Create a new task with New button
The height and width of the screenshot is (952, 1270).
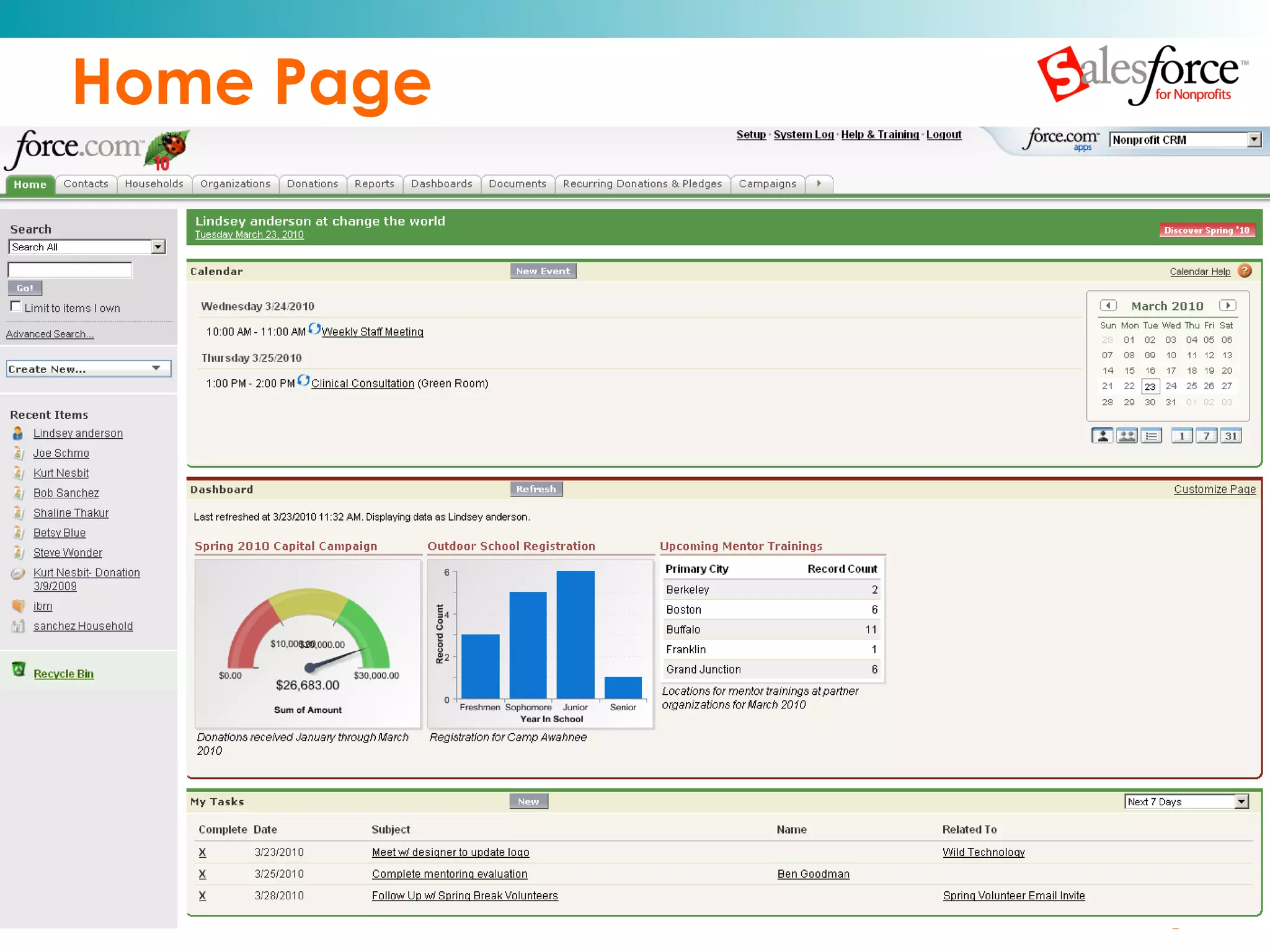tap(528, 801)
